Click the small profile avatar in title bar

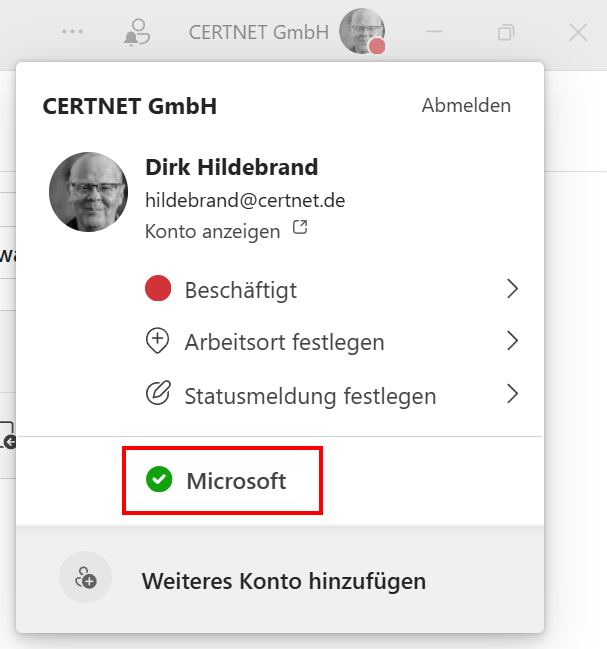(361, 32)
